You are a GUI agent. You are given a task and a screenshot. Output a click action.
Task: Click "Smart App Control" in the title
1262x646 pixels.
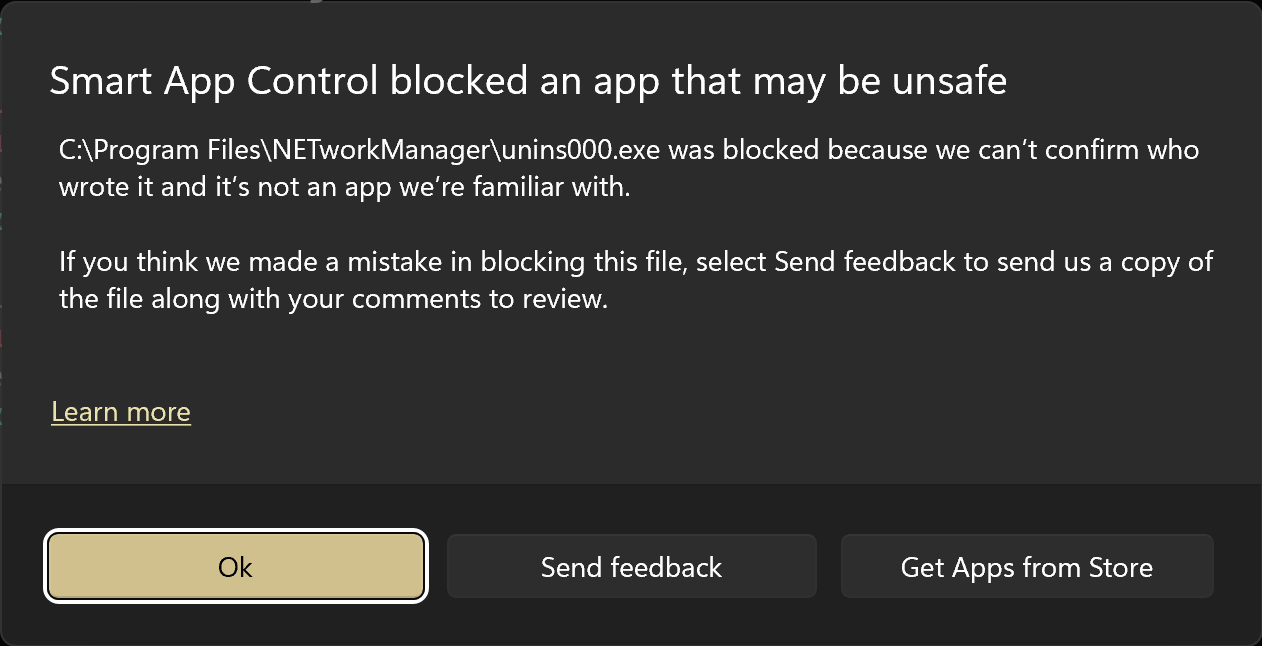[213, 81]
